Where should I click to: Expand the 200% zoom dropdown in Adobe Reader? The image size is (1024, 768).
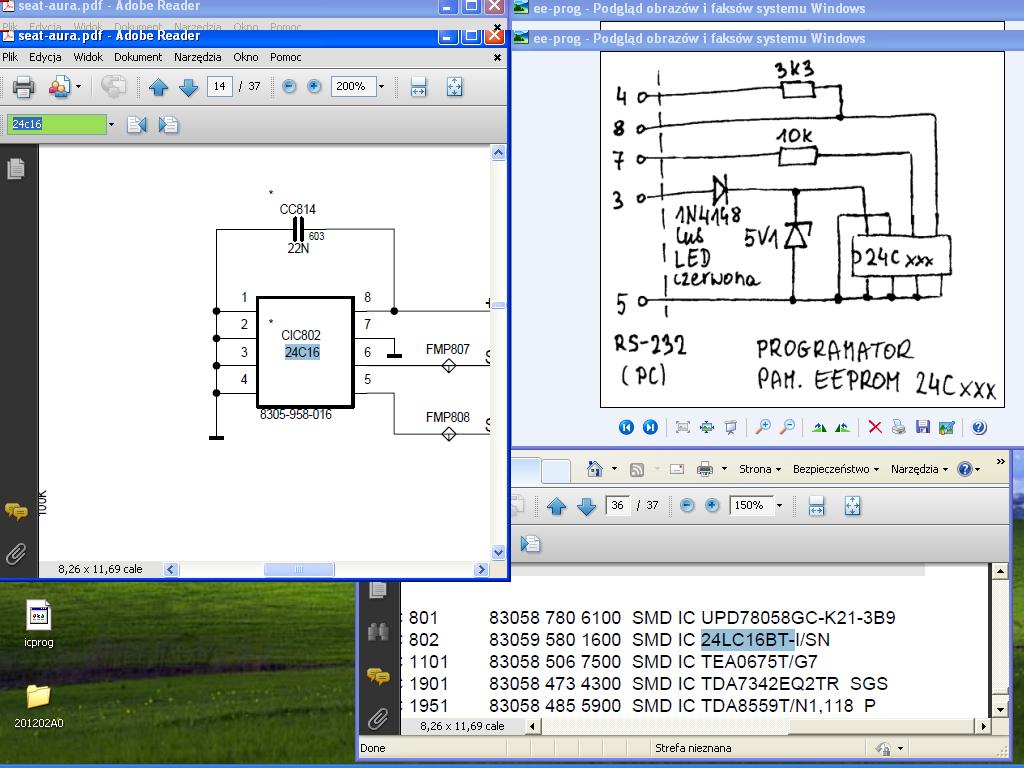point(381,86)
